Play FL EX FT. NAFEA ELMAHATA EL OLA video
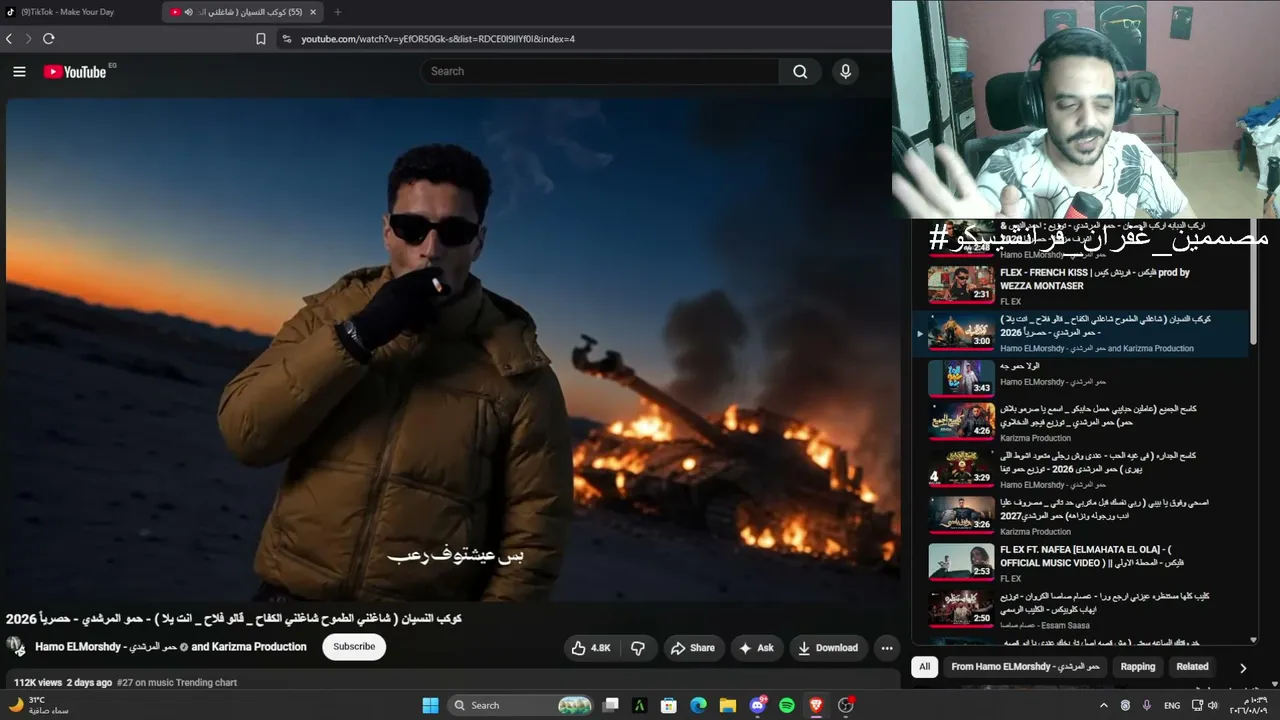Screen dimensions: 1280x720 coord(1081,562)
